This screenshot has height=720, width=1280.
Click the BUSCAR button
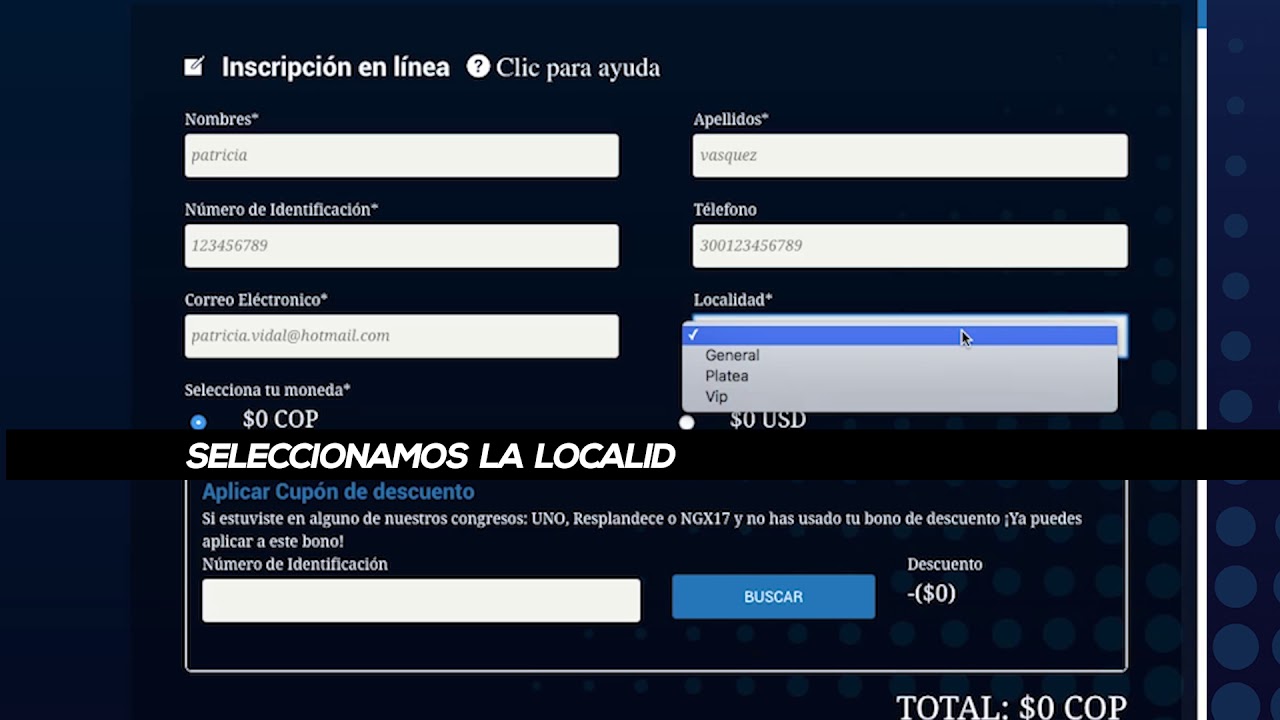(x=773, y=596)
